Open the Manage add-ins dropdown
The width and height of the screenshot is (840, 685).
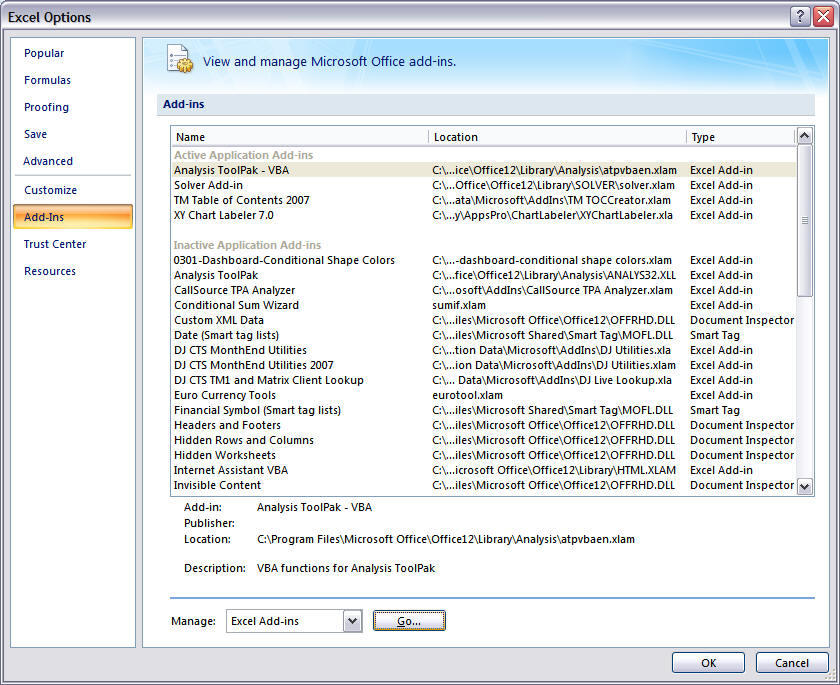351,621
